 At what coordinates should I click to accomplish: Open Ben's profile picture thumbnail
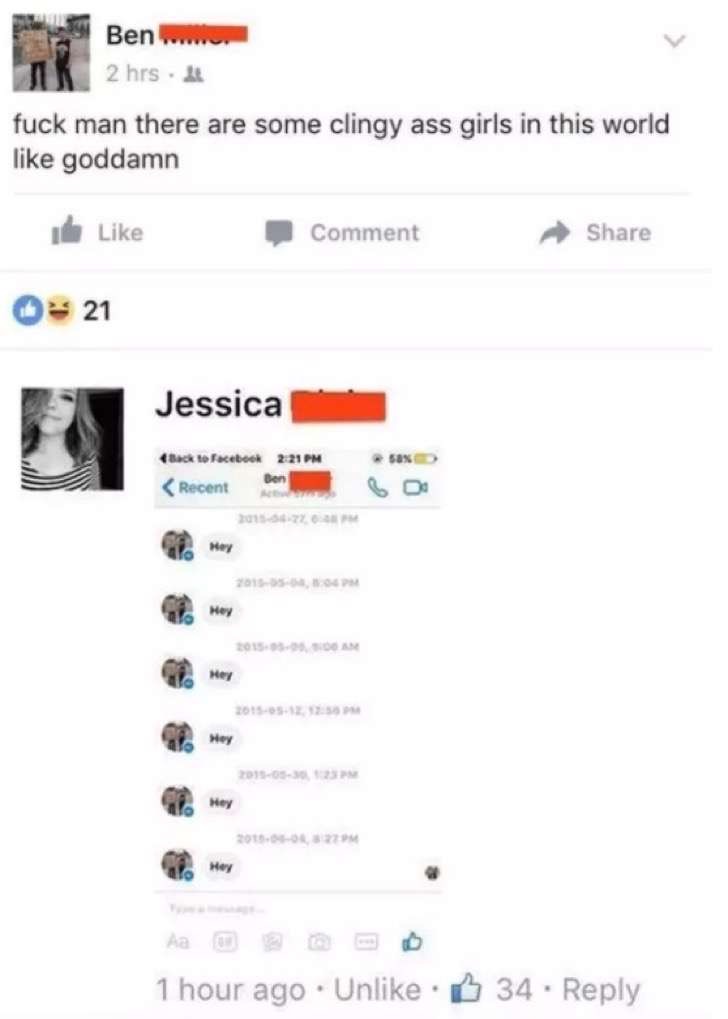pyautogui.click(x=51, y=52)
